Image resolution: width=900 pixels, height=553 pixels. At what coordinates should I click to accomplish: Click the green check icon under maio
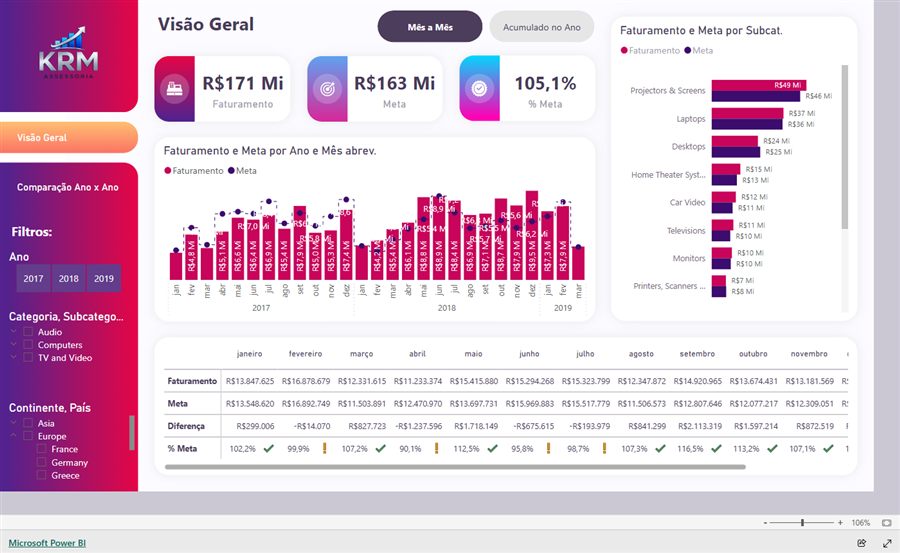(x=492, y=448)
